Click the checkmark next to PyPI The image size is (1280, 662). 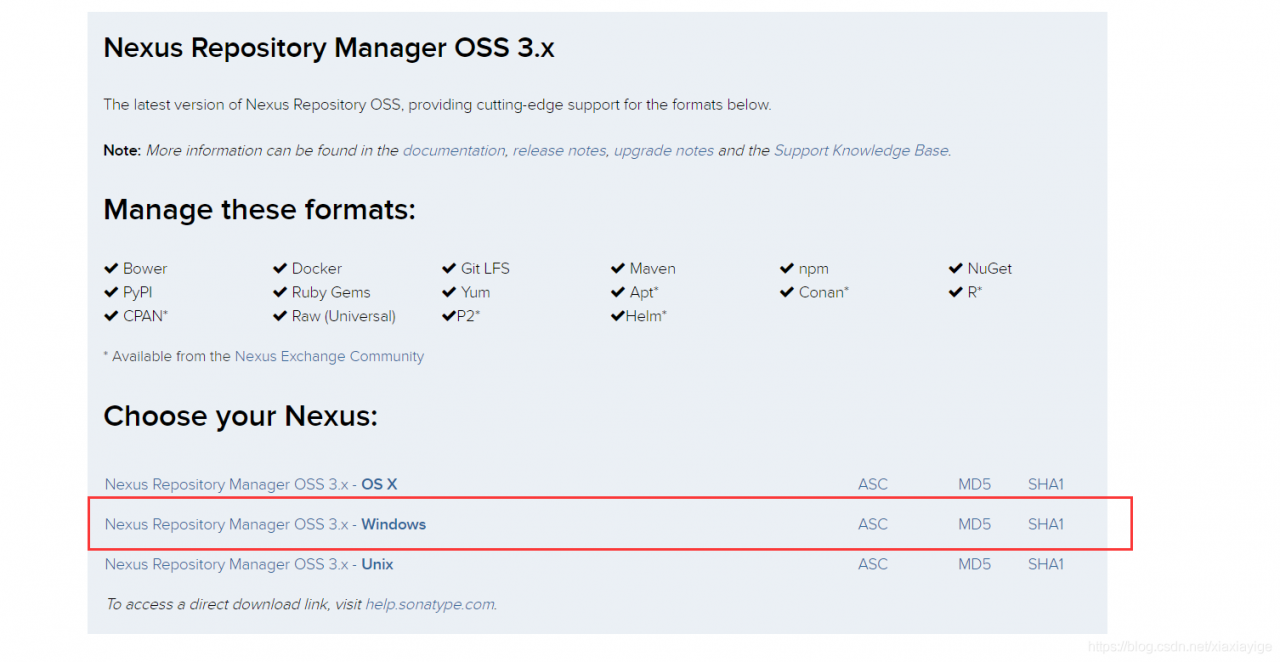[x=111, y=292]
